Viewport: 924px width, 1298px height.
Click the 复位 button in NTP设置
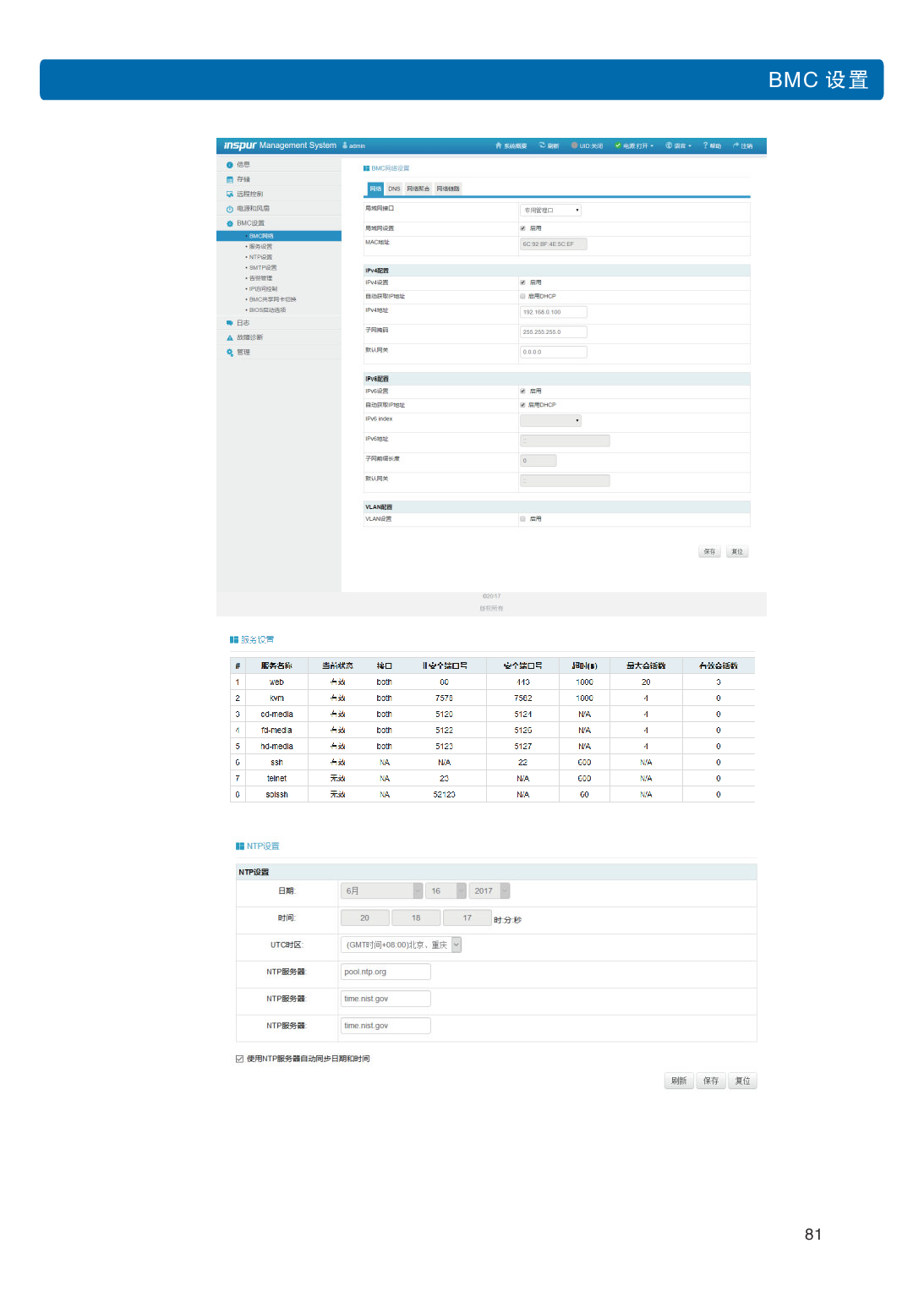(742, 1081)
